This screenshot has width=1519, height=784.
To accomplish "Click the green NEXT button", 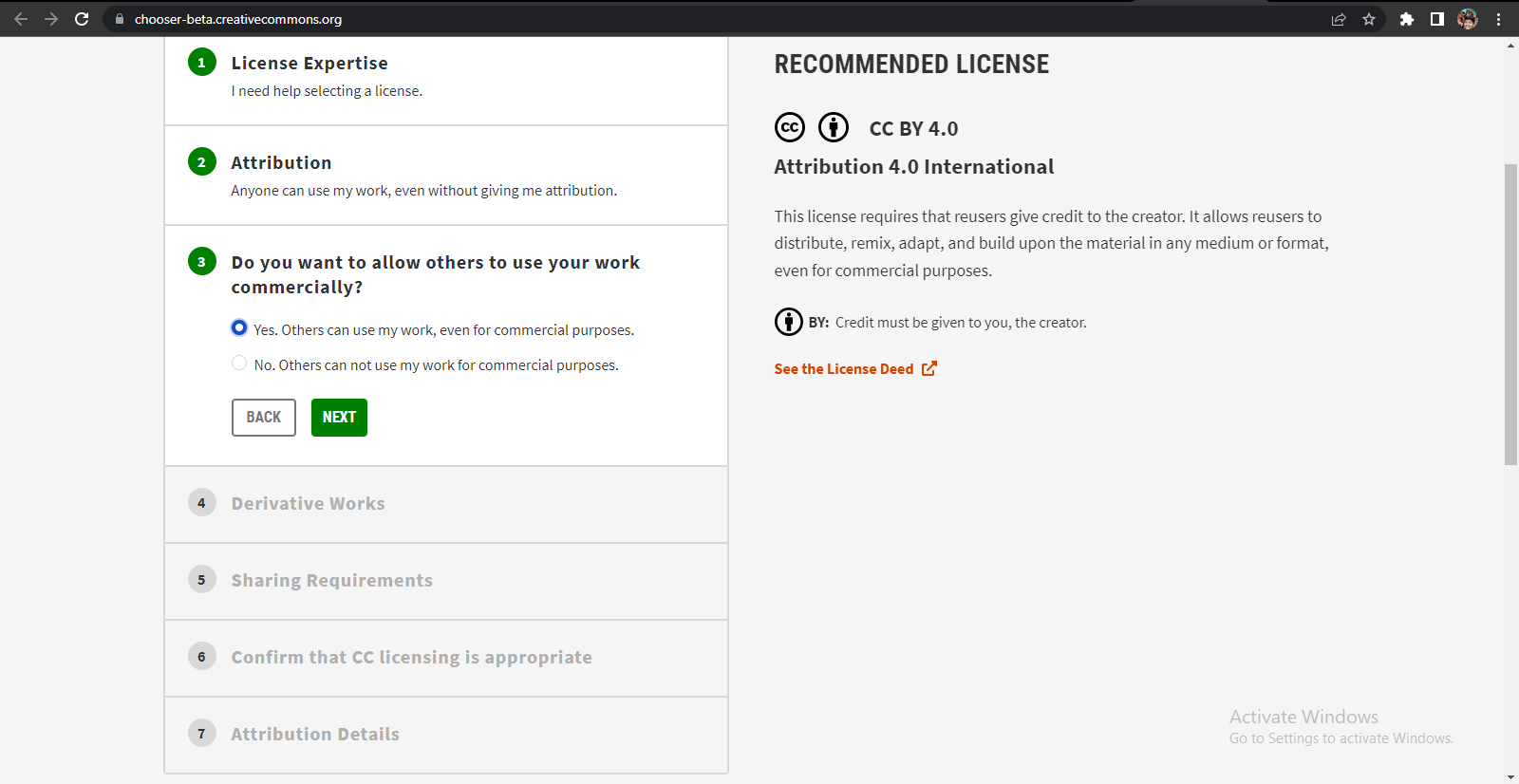I will pos(339,418).
